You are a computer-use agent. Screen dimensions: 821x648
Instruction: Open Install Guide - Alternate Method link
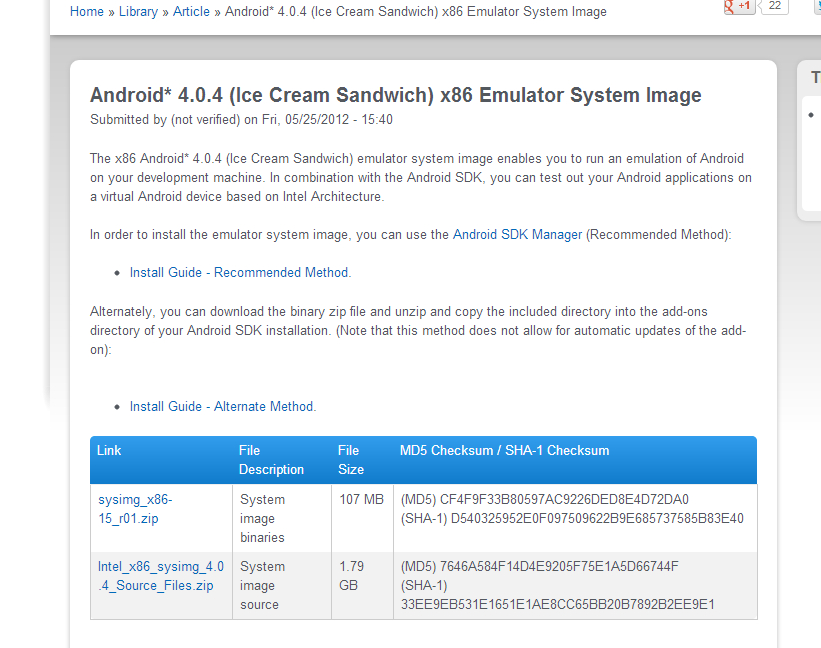tap(223, 407)
